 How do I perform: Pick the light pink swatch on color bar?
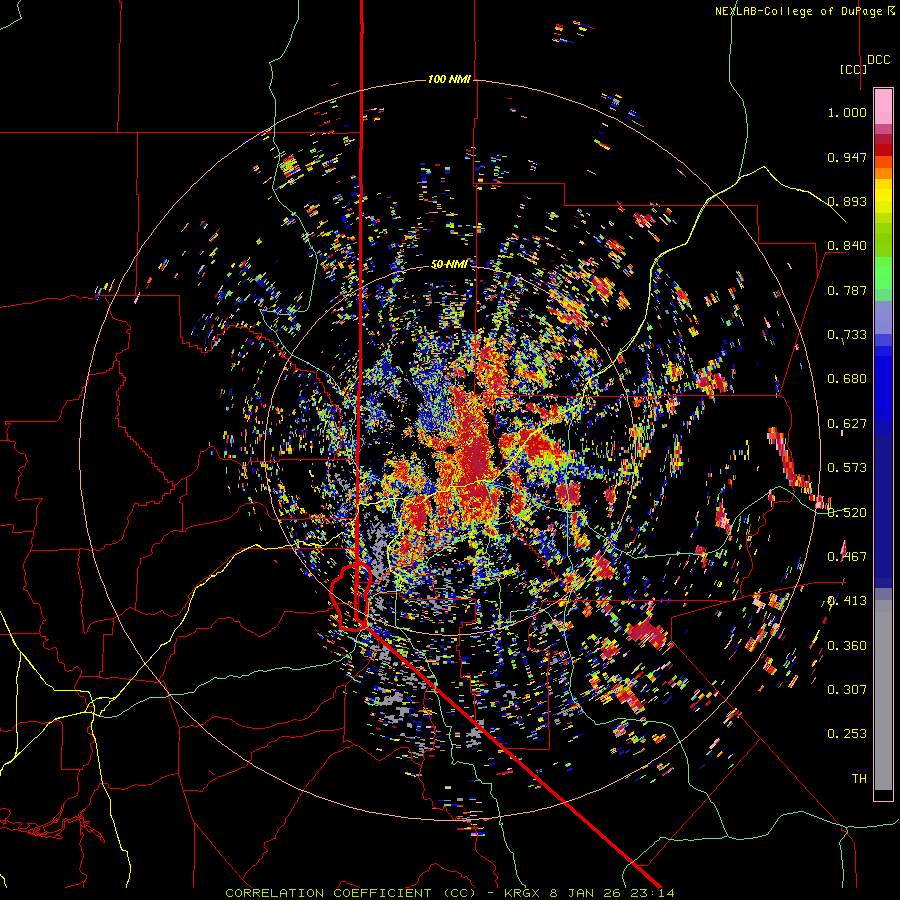click(883, 106)
